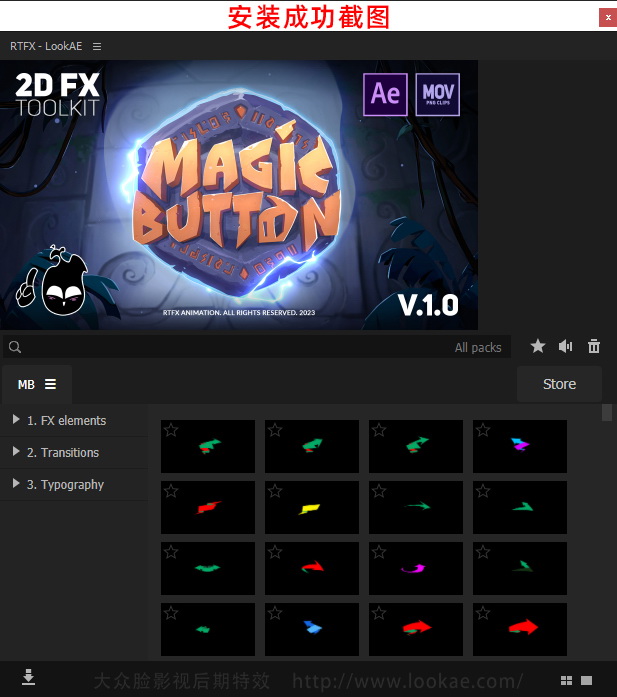Select the blue-magenta arrow preset
The width and height of the screenshot is (617, 697).
[520, 446]
